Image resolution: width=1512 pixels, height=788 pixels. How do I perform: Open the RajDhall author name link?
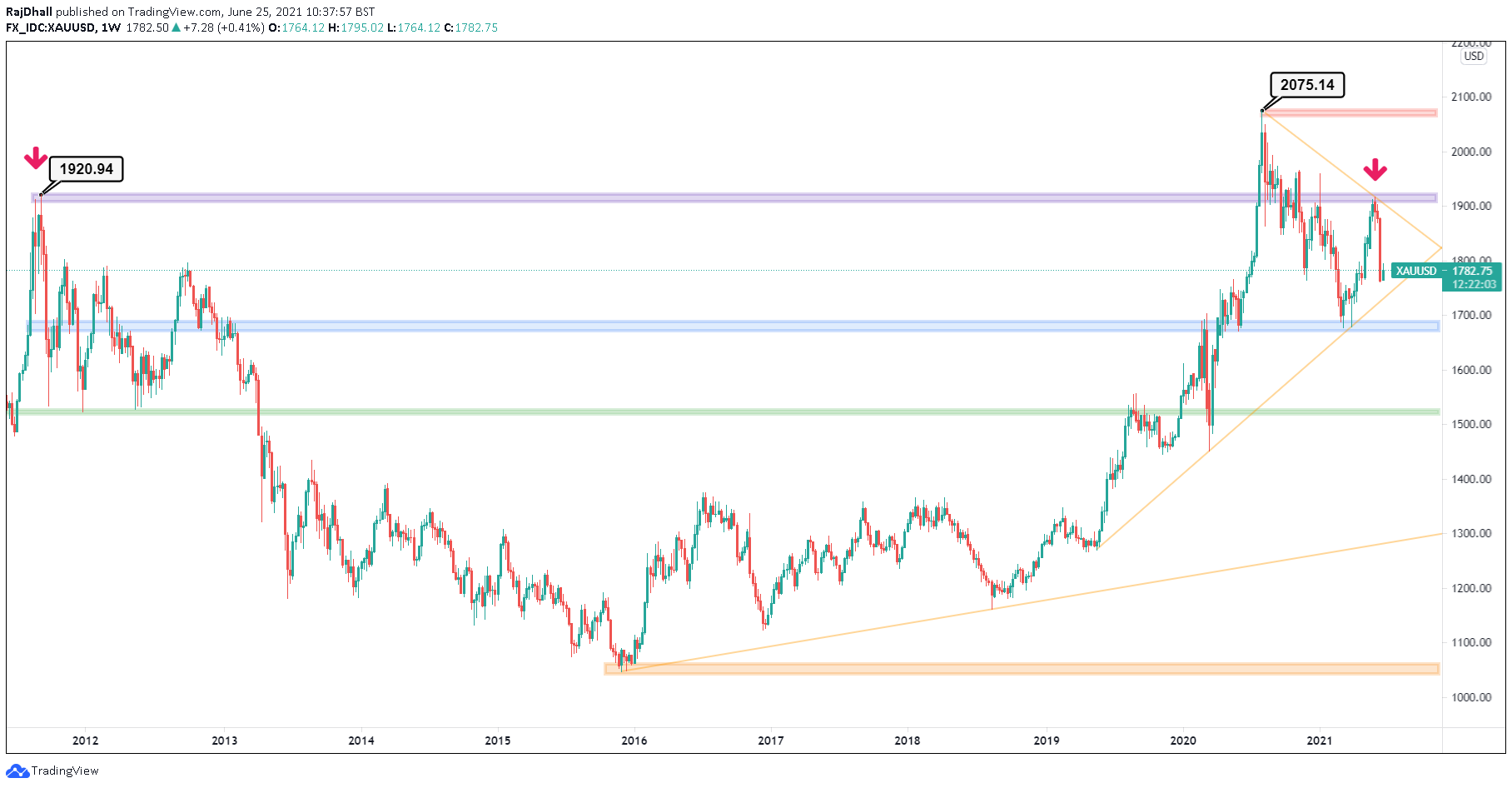tap(29, 12)
